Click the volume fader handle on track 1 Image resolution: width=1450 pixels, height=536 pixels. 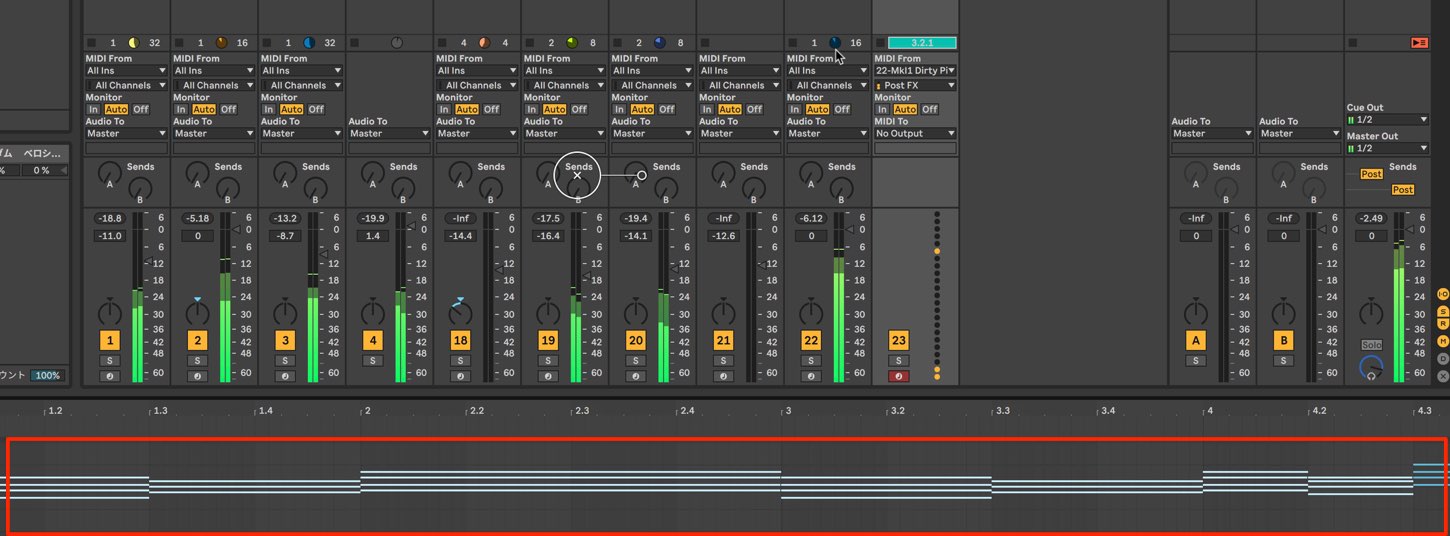[150, 262]
